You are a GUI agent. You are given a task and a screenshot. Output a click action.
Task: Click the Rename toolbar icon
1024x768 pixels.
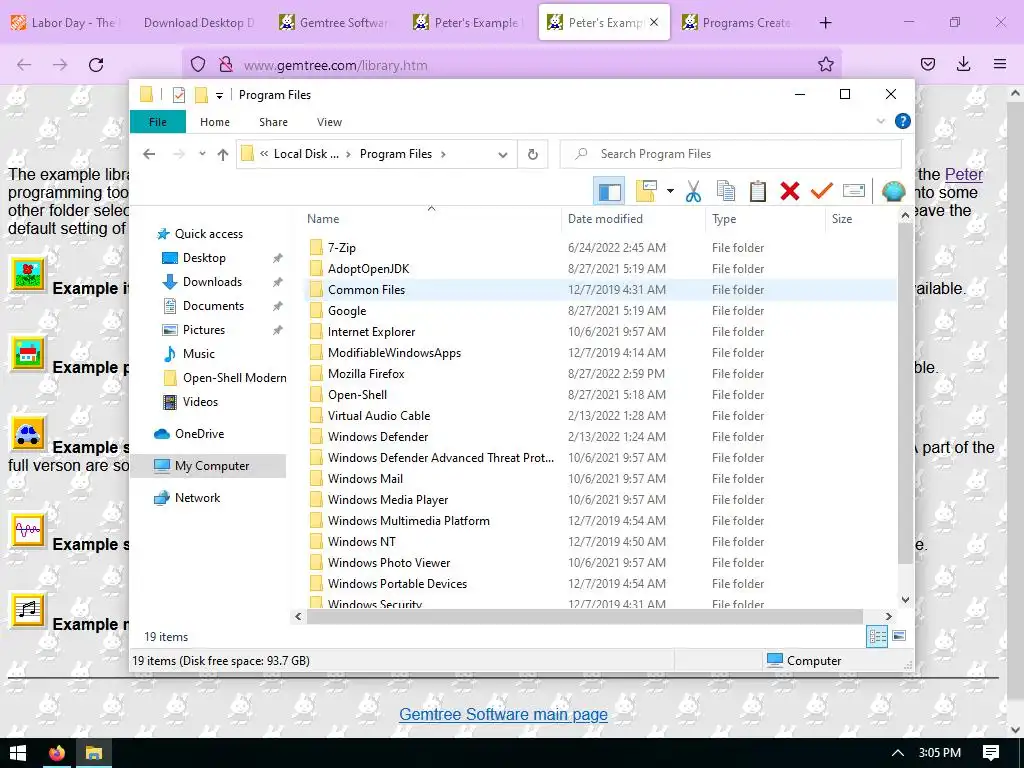854,191
